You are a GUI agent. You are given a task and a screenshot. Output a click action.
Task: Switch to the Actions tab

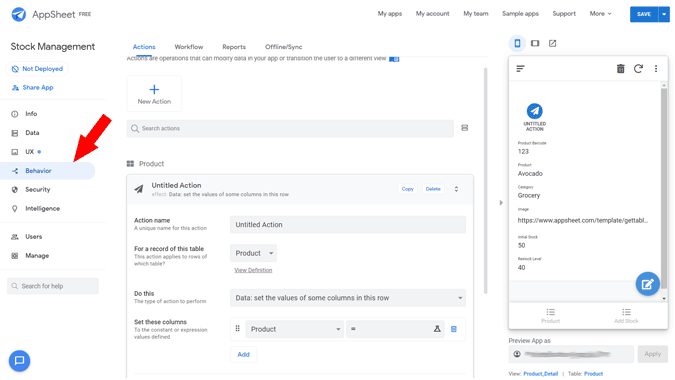144,47
